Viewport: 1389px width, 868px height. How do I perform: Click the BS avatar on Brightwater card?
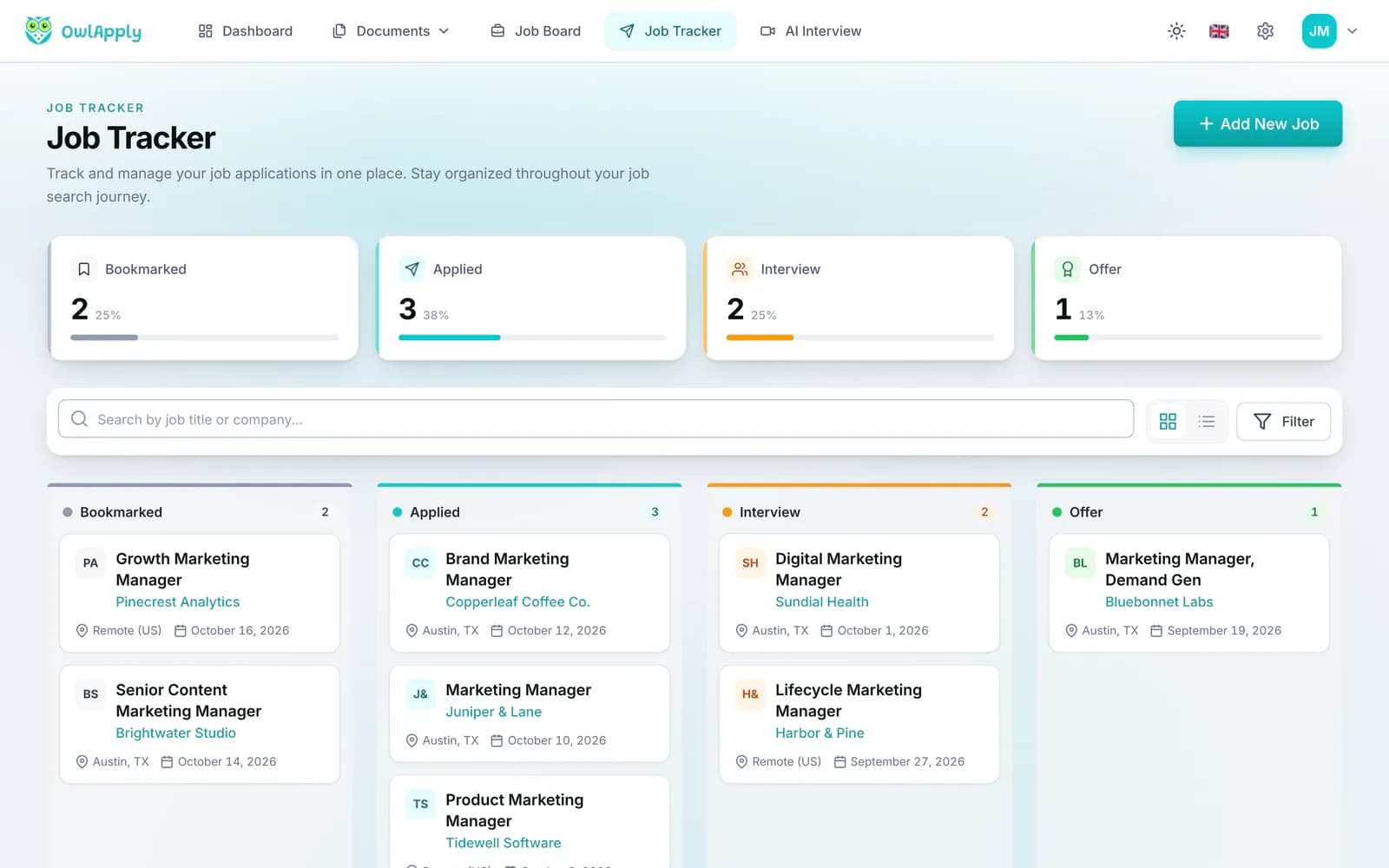[x=90, y=694]
